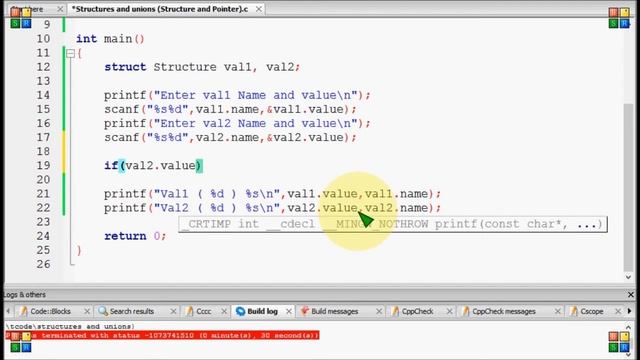Click the build log scrollbar up arrow
The height and width of the screenshot is (360, 640).
point(628,327)
